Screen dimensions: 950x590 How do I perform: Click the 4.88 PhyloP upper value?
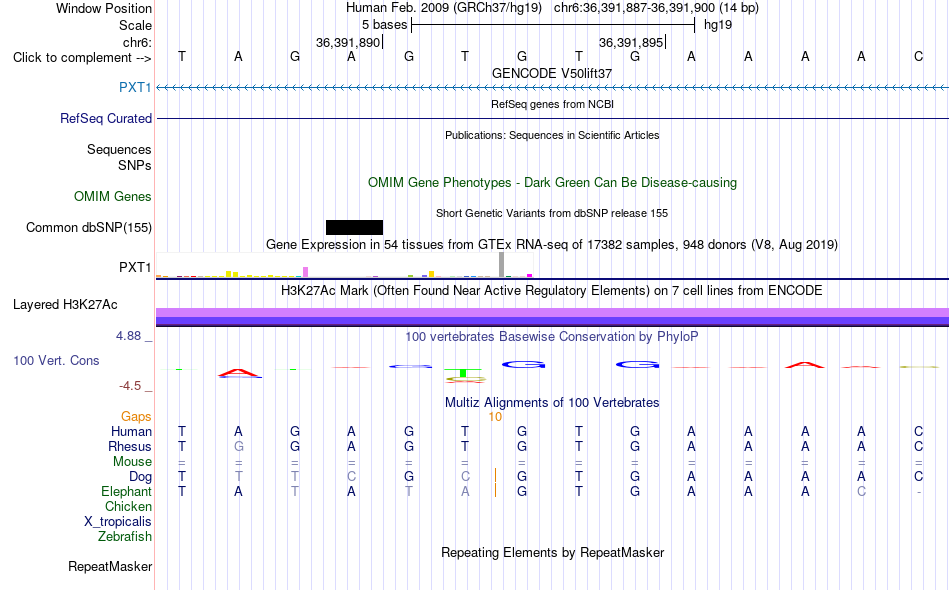[128, 336]
